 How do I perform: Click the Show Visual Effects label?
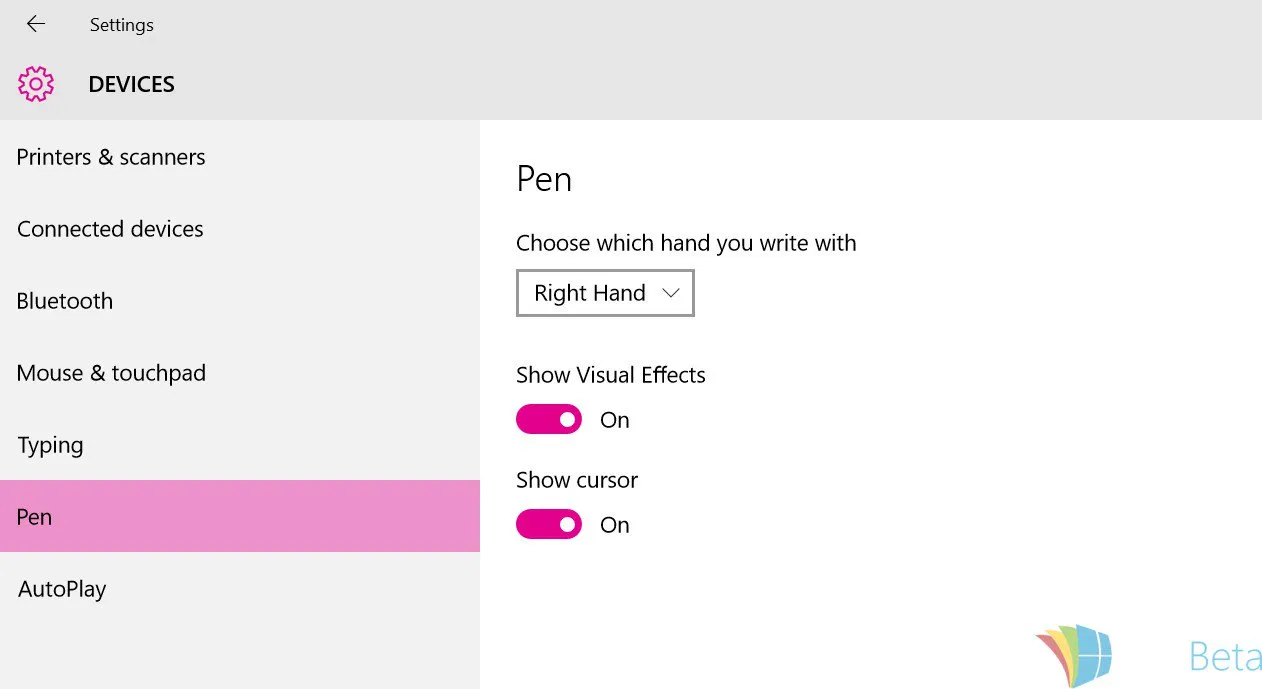(x=611, y=375)
